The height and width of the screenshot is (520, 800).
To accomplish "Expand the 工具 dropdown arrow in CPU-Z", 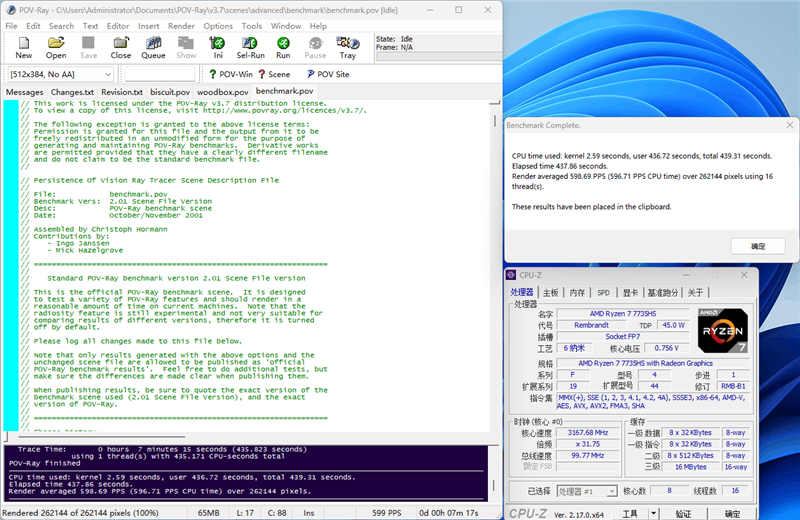I will tap(655, 513).
